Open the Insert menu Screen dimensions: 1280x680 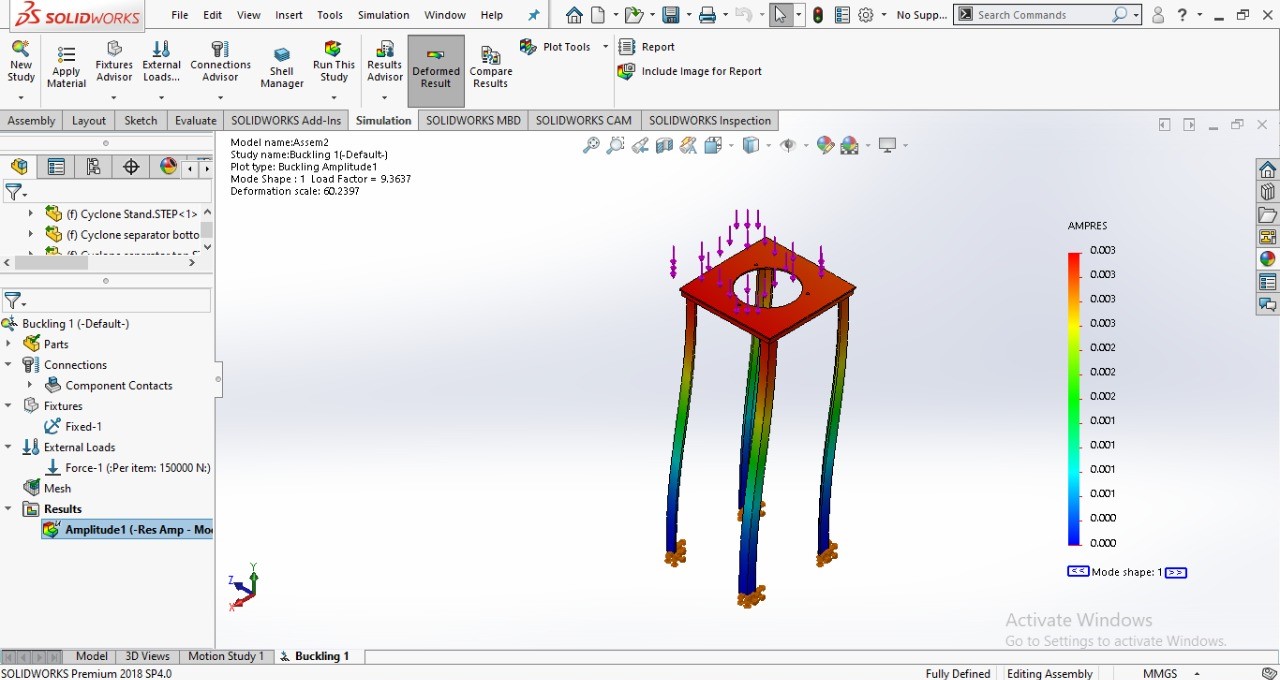pyautogui.click(x=288, y=14)
